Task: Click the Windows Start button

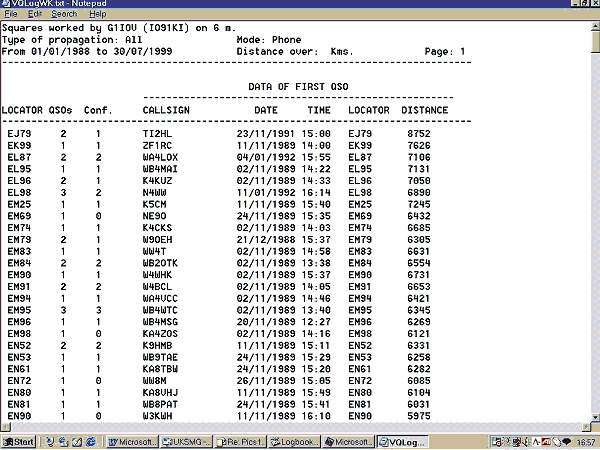Action: click(x=19, y=442)
